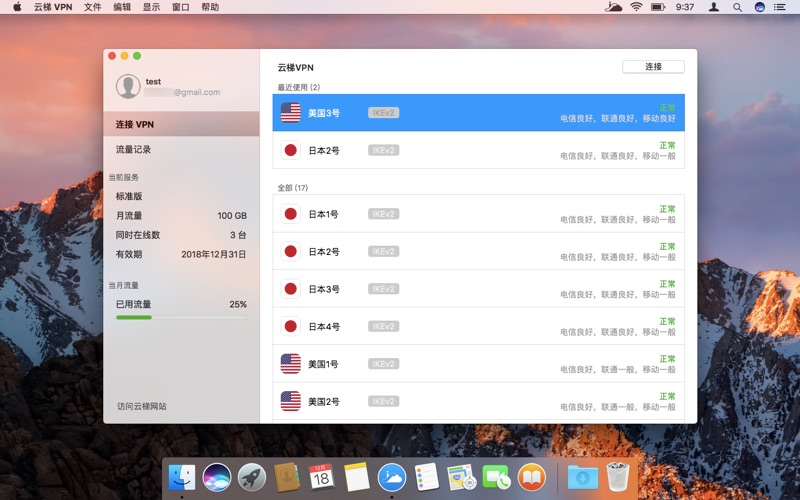
Task: Open the 云梯 VPN app menu
Action: (53, 7)
